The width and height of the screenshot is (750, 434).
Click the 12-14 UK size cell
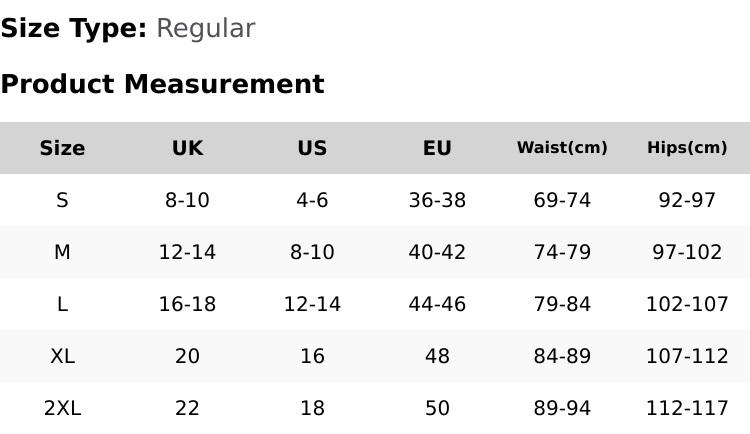(x=187, y=252)
